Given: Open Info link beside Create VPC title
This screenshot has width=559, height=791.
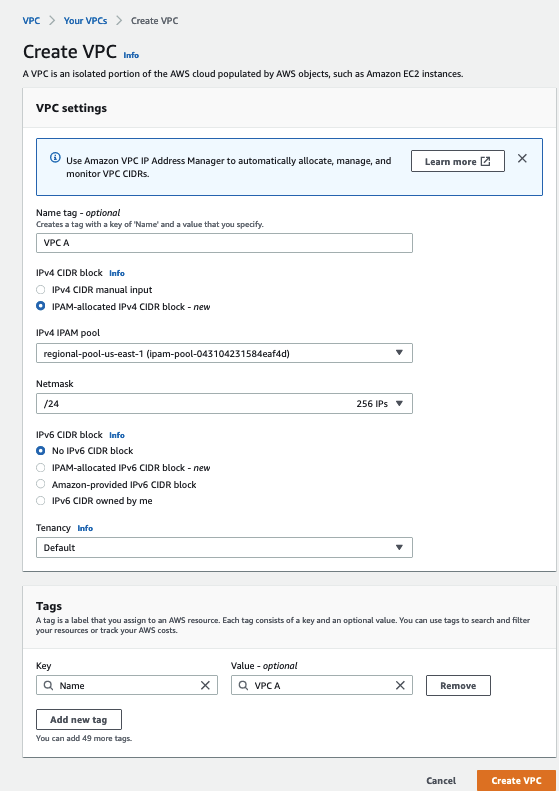Looking at the screenshot, I should (131, 55).
